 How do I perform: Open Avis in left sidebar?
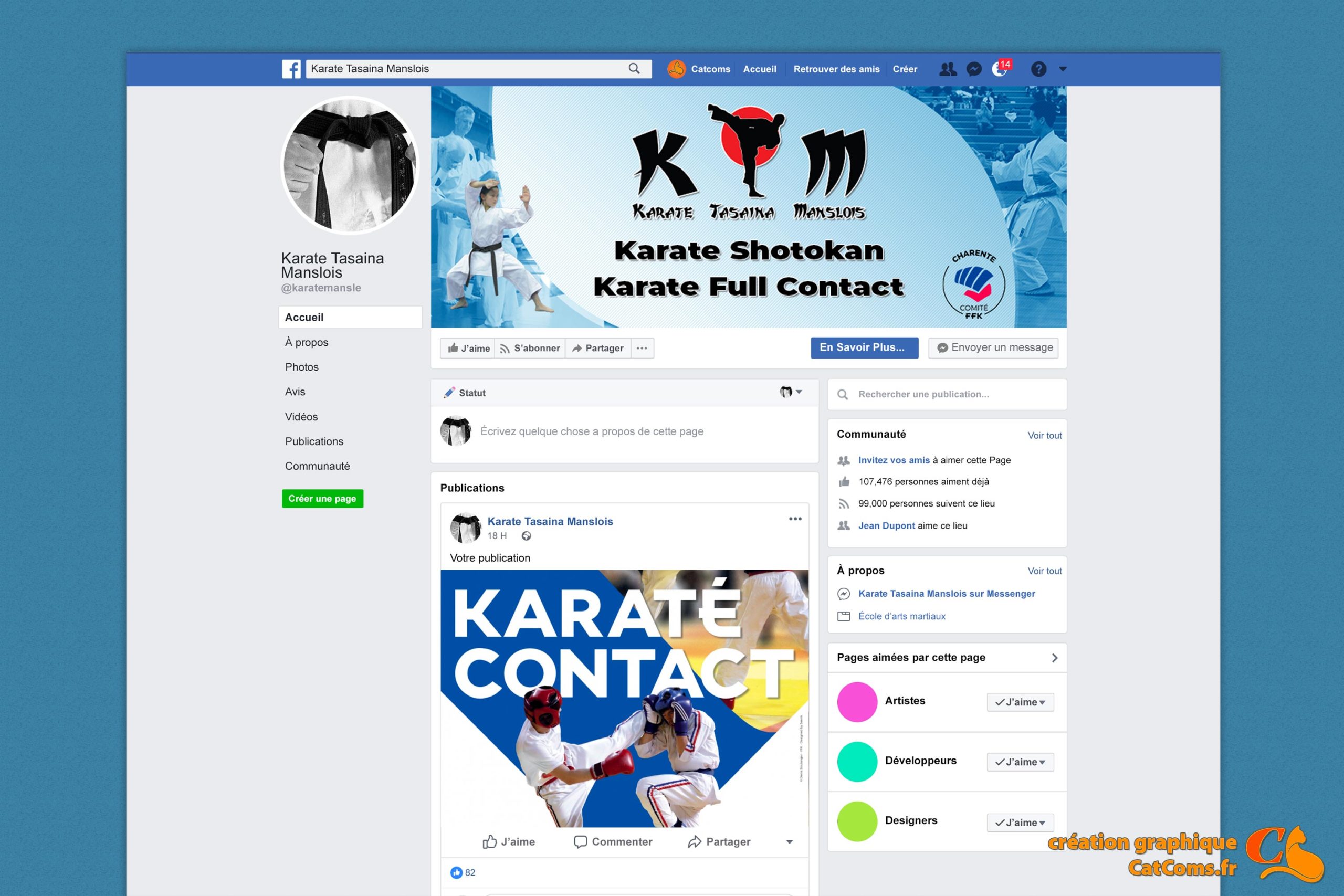295,392
